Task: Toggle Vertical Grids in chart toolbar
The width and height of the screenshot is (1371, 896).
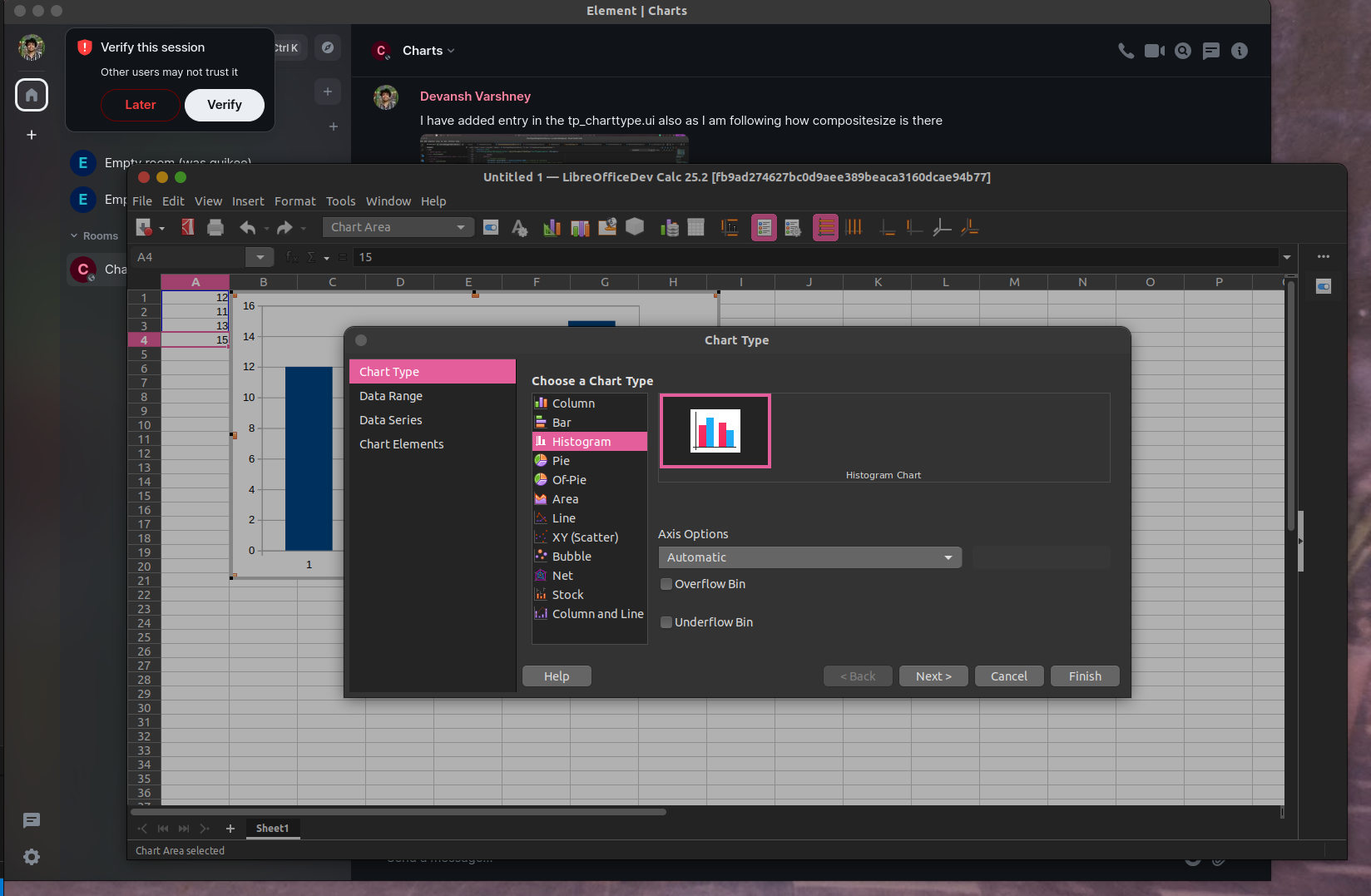Action: click(854, 227)
